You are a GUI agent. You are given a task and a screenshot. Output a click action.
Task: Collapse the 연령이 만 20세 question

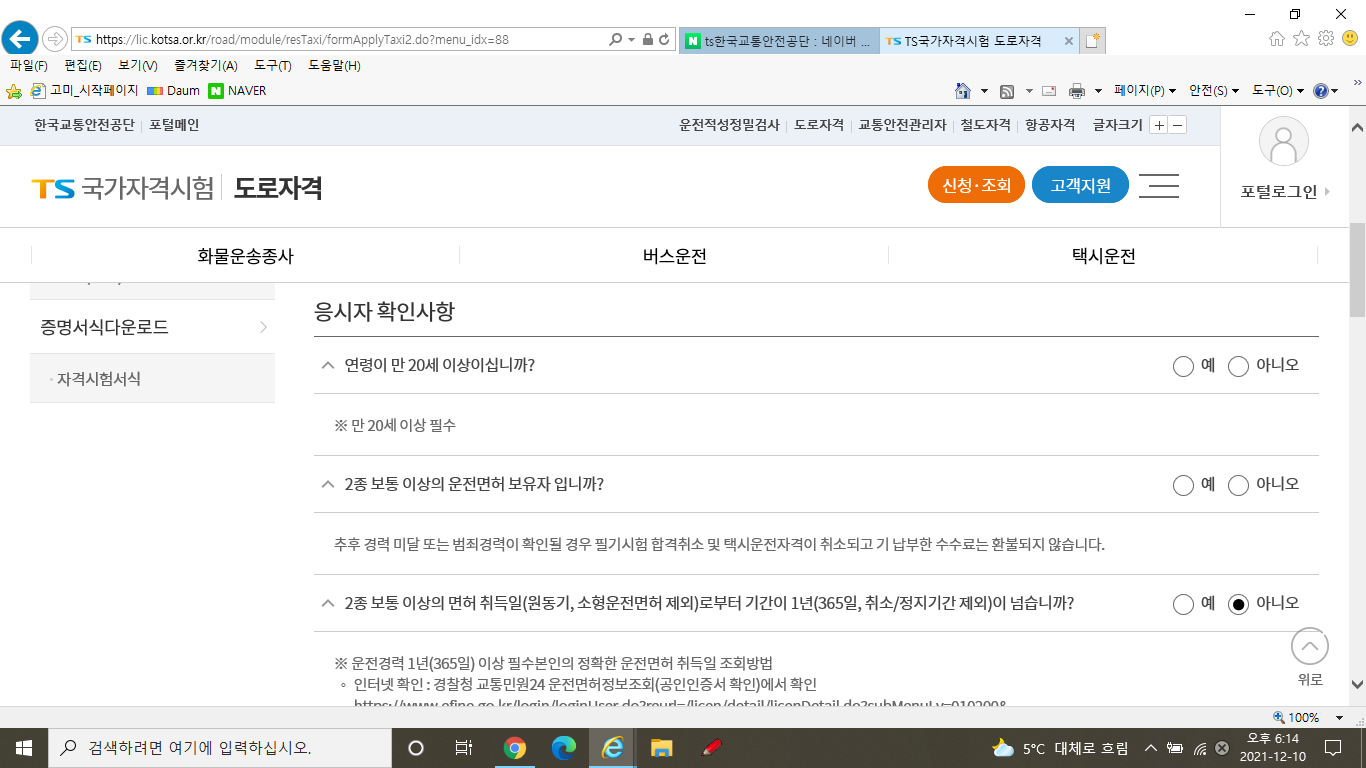[327, 365]
